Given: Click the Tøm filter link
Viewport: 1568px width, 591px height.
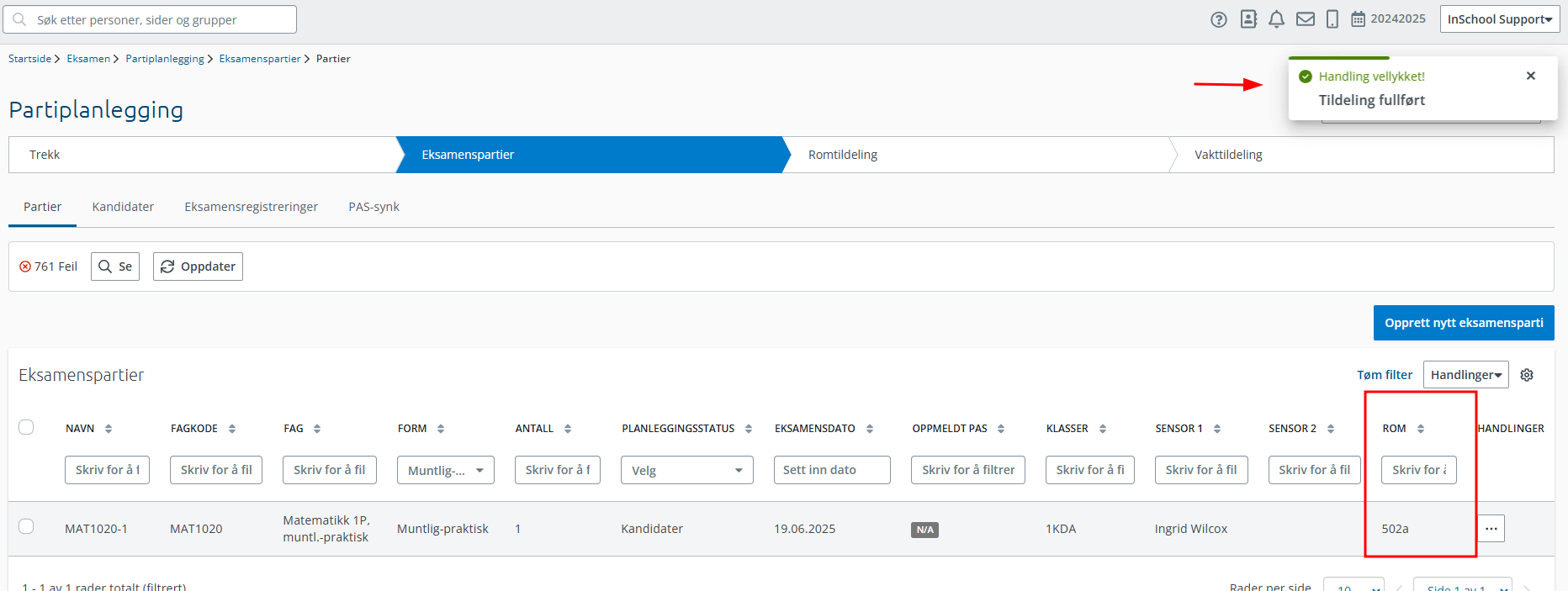Looking at the screenshot, I should [1384, 375].
